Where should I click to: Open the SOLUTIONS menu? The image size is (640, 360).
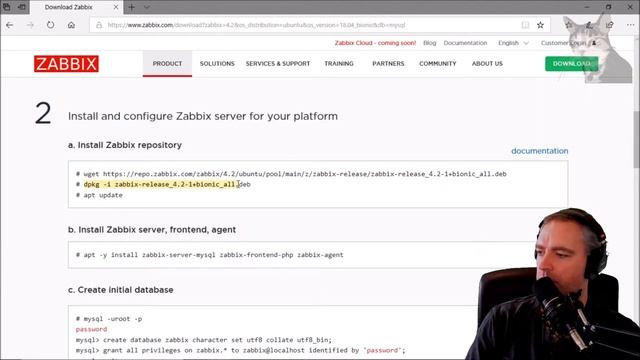tap(217, 64)
